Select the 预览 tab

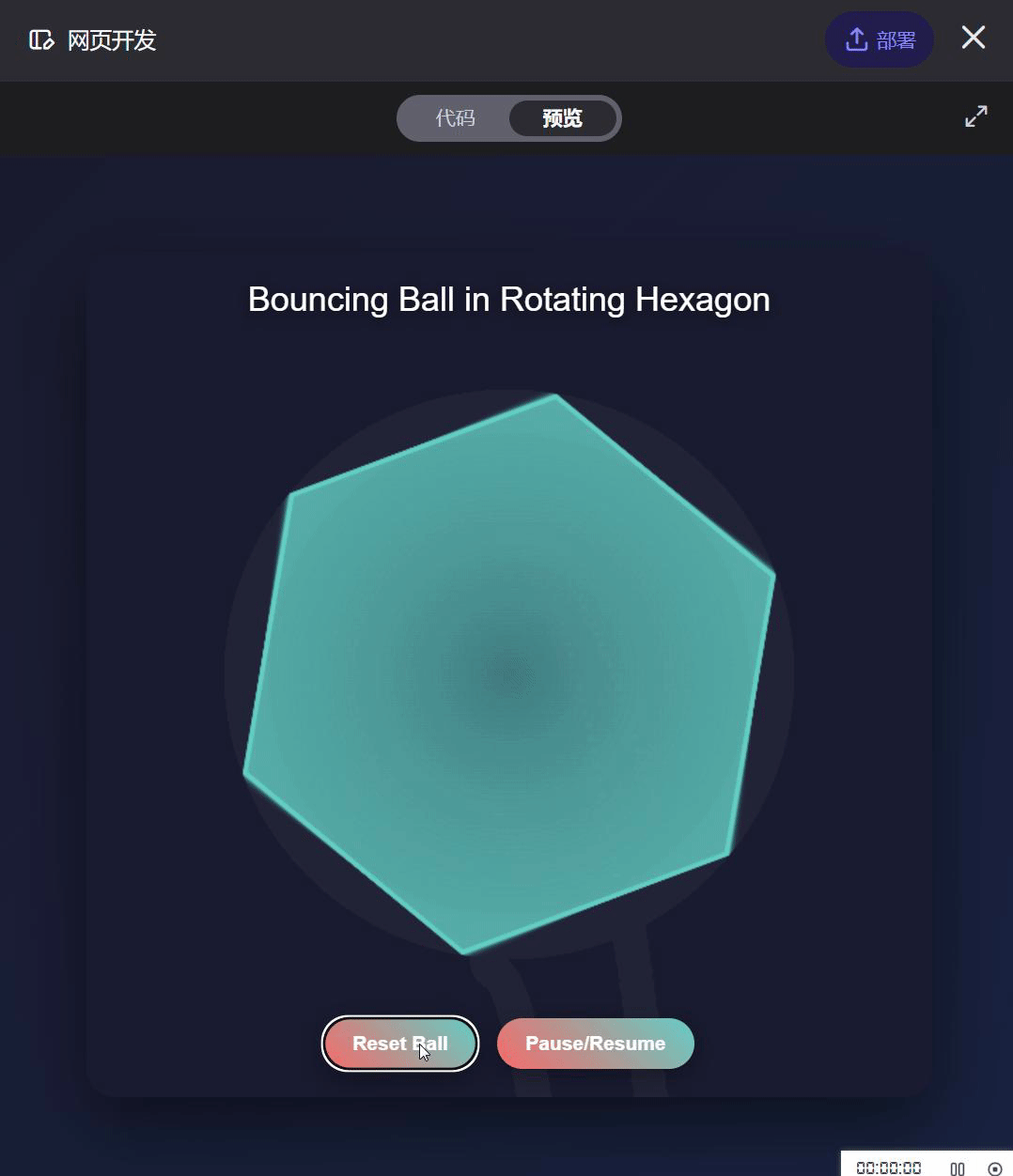tap(562, 118)
